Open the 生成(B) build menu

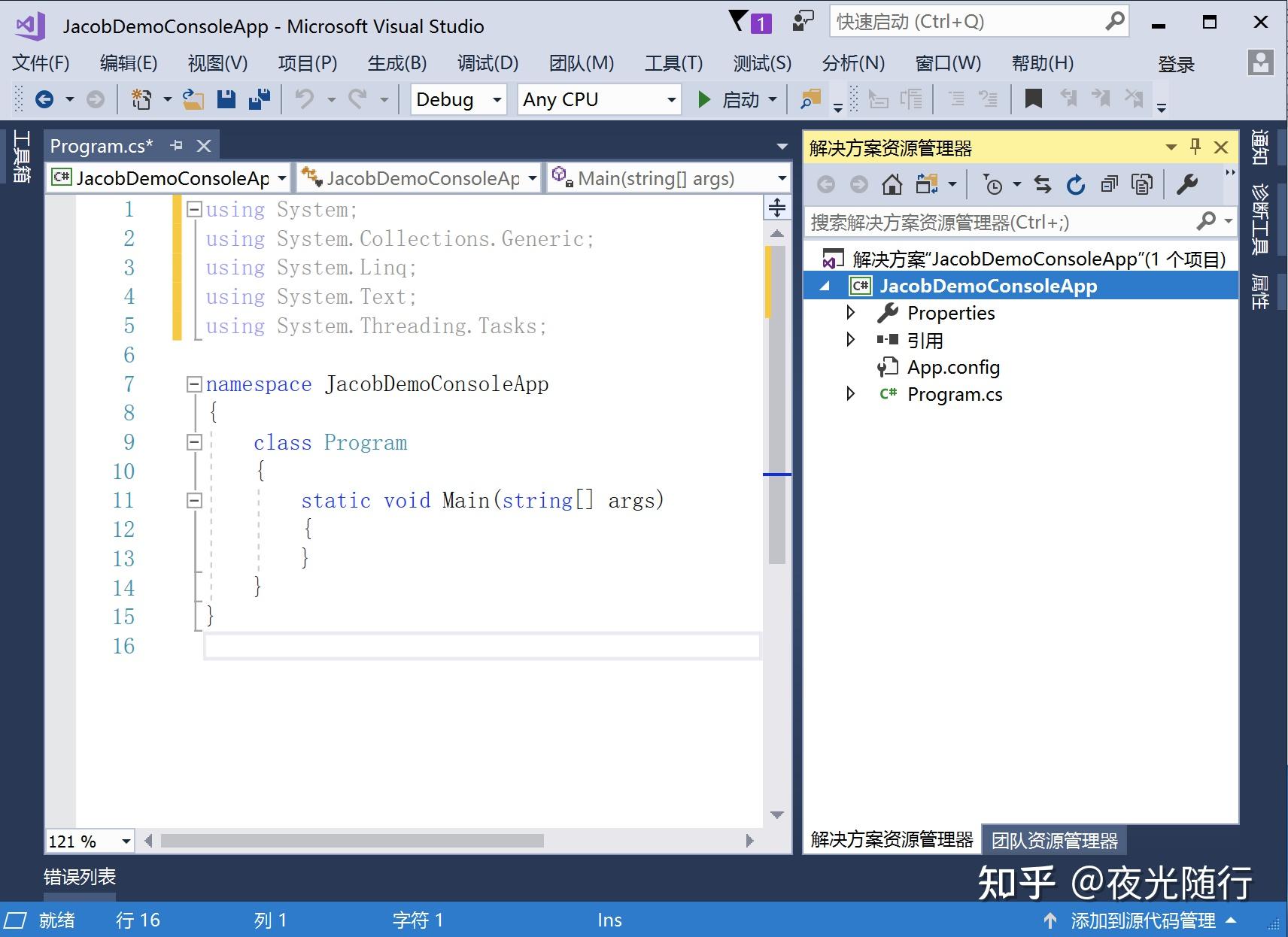[x=397, y=63]
